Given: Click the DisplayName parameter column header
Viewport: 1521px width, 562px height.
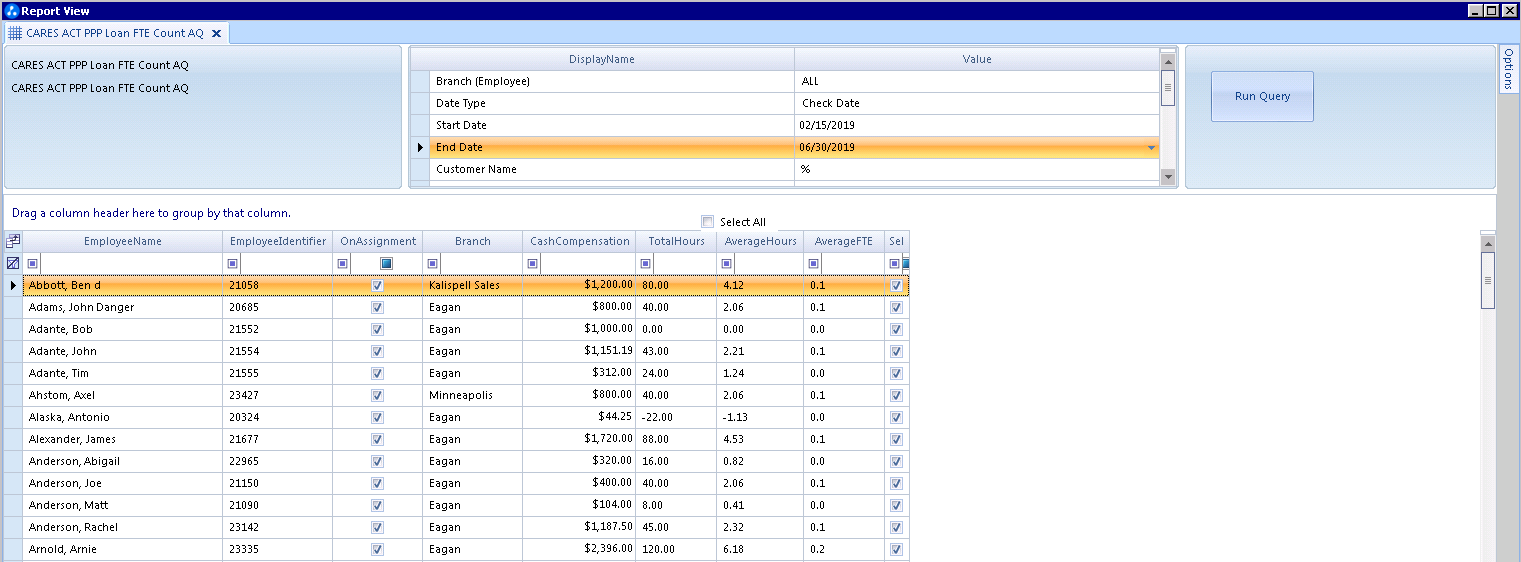Looking at the screenshot, I should point(602,59).
